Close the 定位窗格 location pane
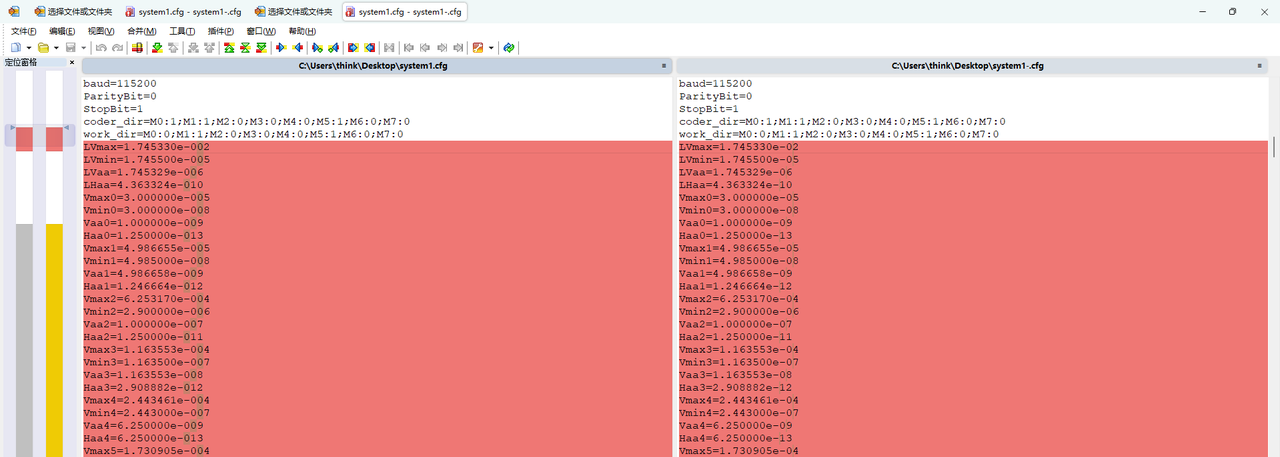This screenshot has width=1280, height=457. coord(72,62)
